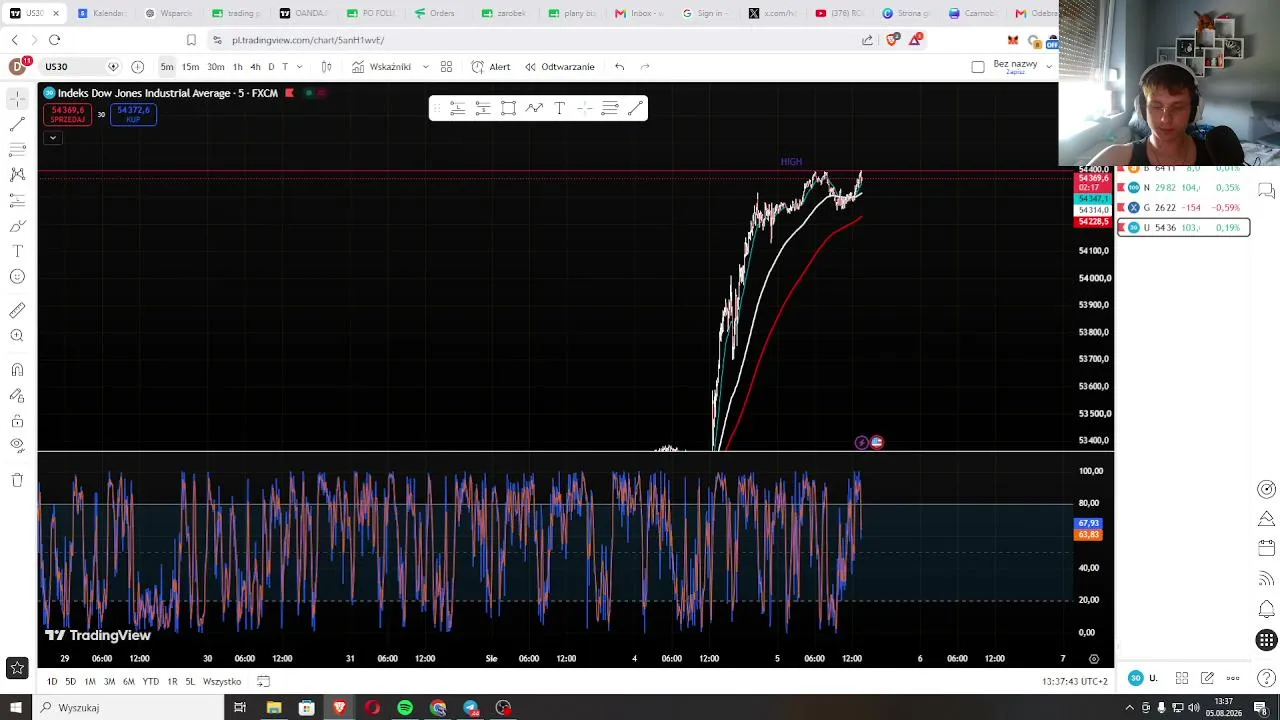The height and width of the screenshot is (720, 1280).
Task: Open Spotify from the taskbar
Action: (x=405, y=708)
